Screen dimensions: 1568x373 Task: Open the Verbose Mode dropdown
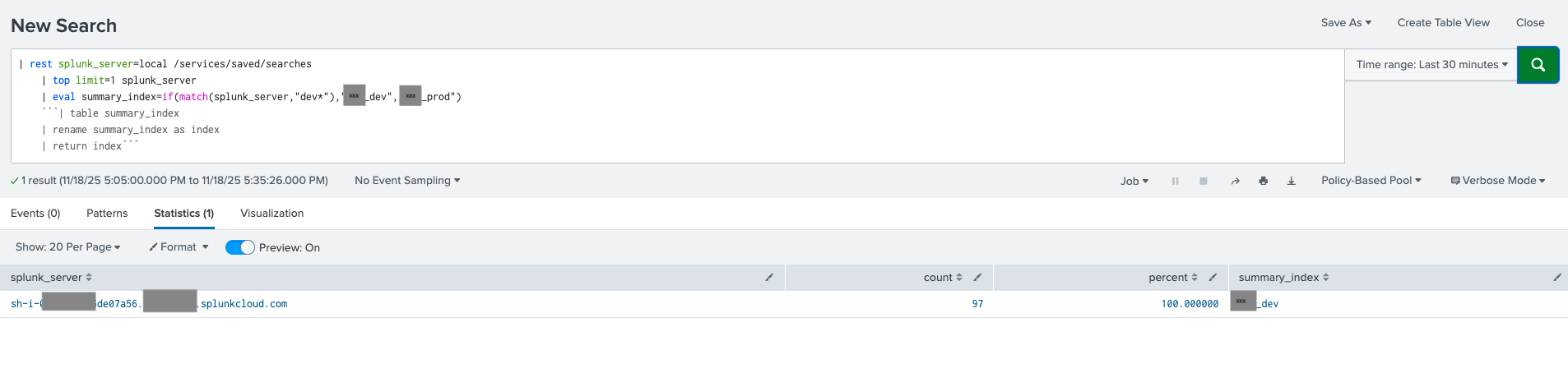1498,181
